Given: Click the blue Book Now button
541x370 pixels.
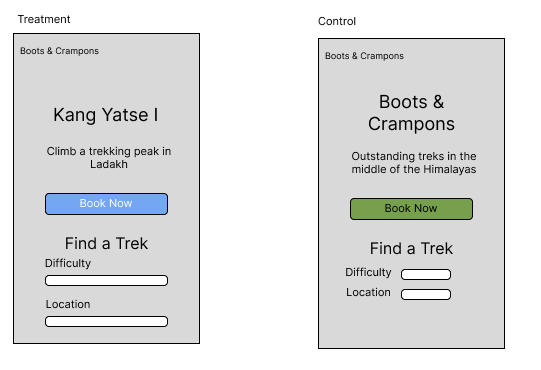Looking at the screenshot, I should 106,204.
